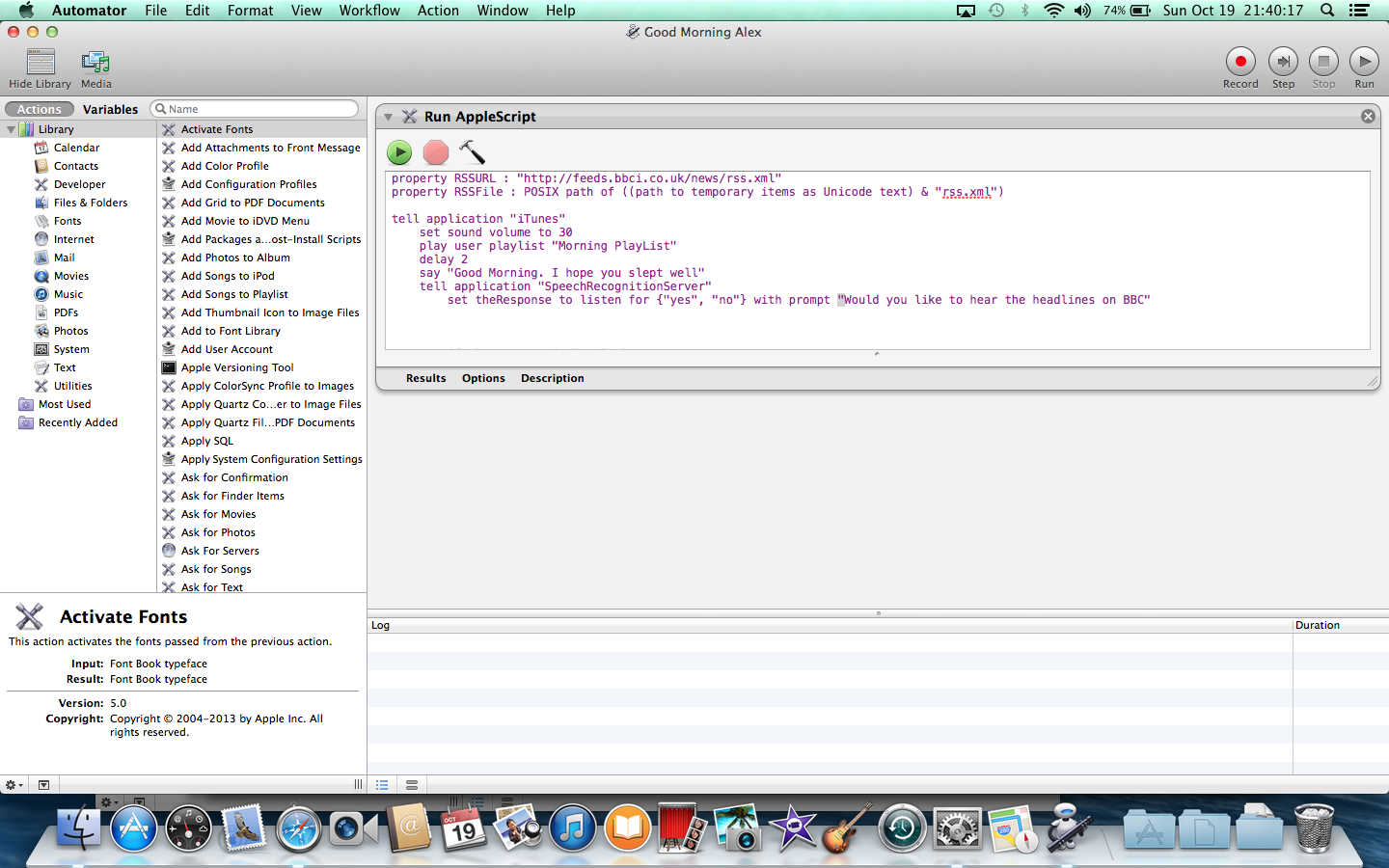The height and width of the screenshot is (868, 1389).
Task: Open the Options tab of the action
Action: click(x=483, y=378)
